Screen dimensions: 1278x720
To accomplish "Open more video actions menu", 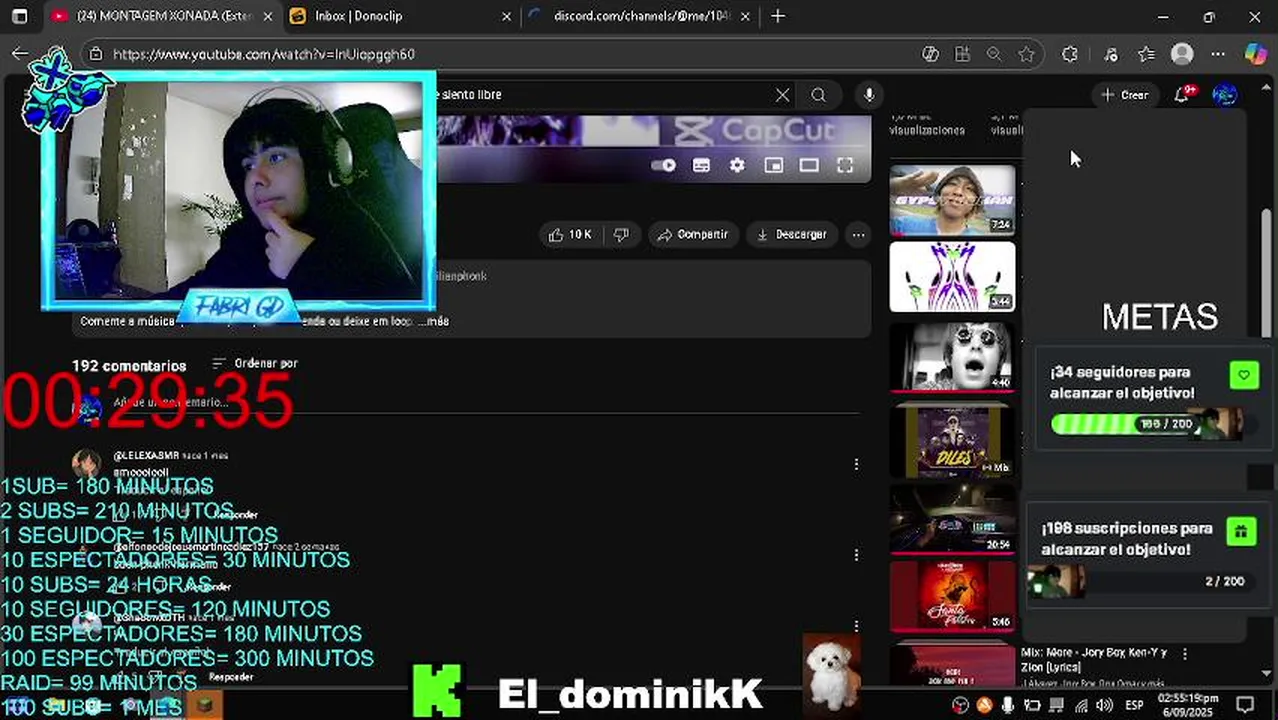I will click(858, 234).
